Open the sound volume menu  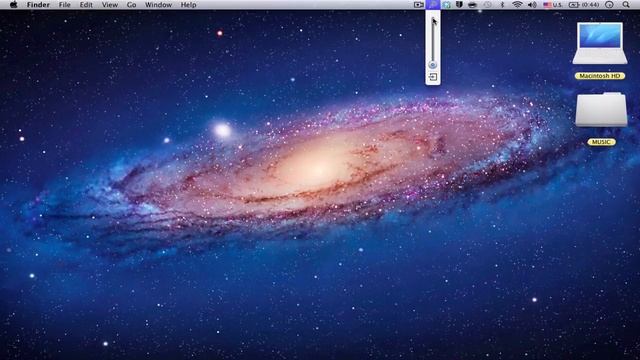532,5
